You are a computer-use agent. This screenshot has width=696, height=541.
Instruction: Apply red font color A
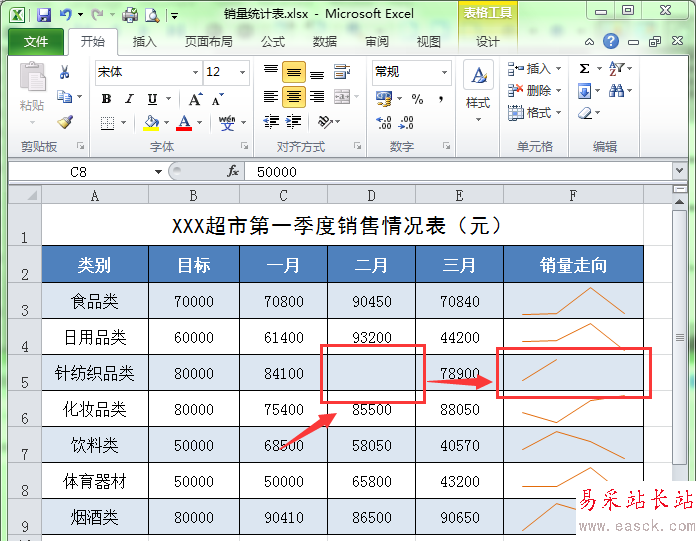pyautogui.click(x=184, y=122)
